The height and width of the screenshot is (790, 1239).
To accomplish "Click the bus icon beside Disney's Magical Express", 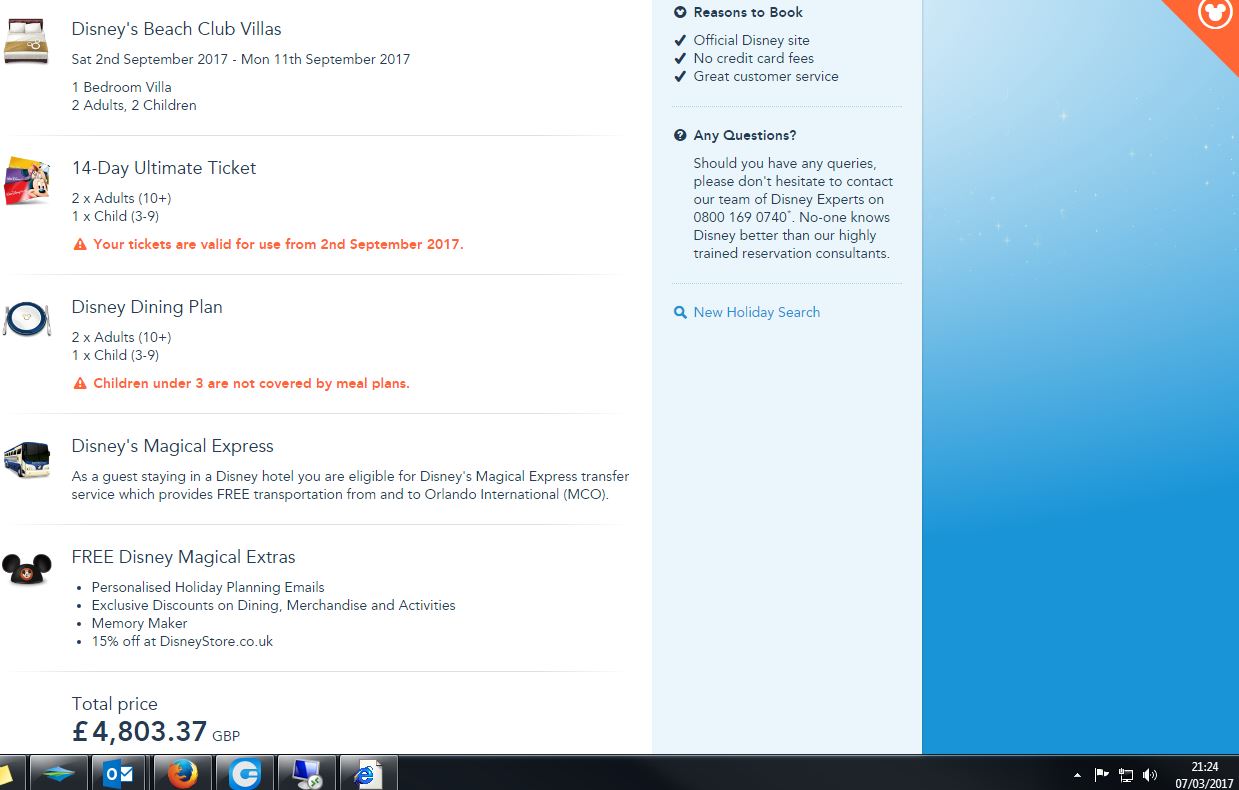I will [26, 459].
